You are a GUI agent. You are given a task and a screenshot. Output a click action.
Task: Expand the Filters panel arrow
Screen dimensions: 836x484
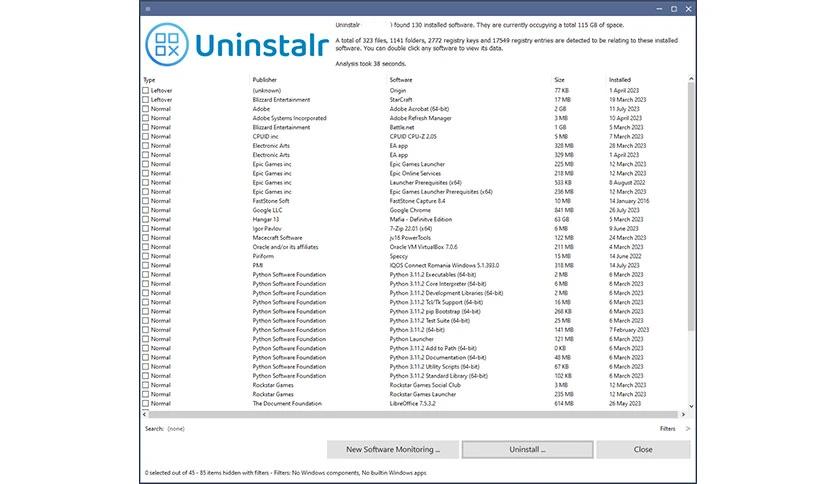(x=688, y=429)
